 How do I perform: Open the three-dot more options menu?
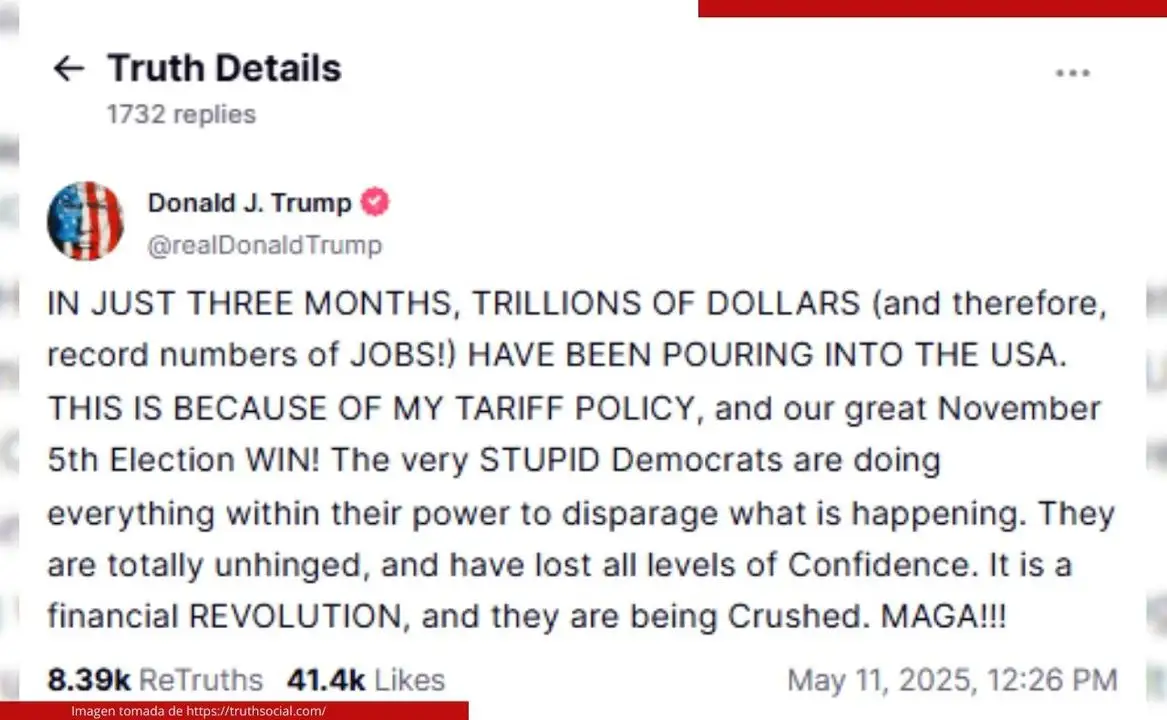click(1072, 73)
